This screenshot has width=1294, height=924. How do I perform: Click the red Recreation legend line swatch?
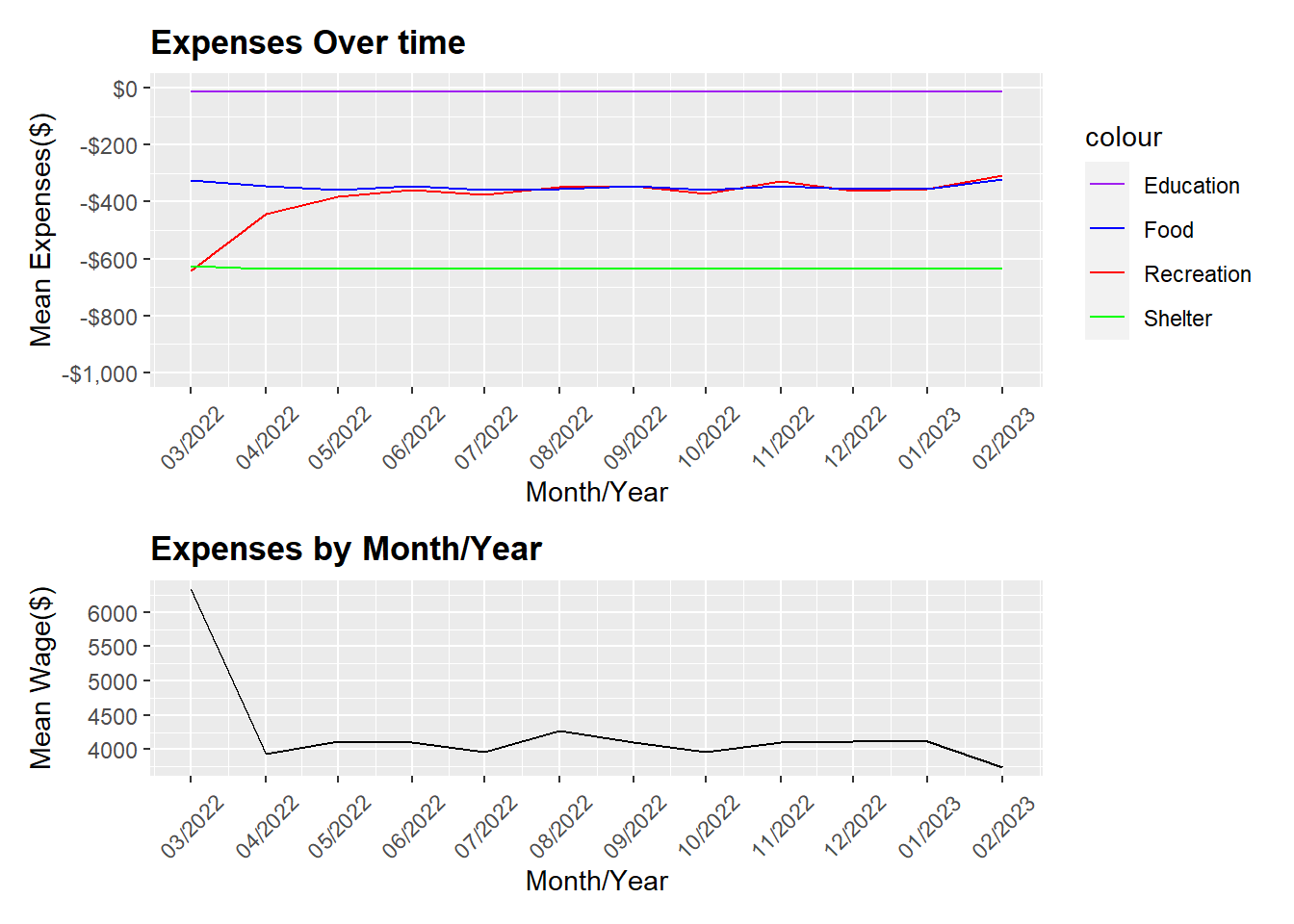[x=1106, y=273]
